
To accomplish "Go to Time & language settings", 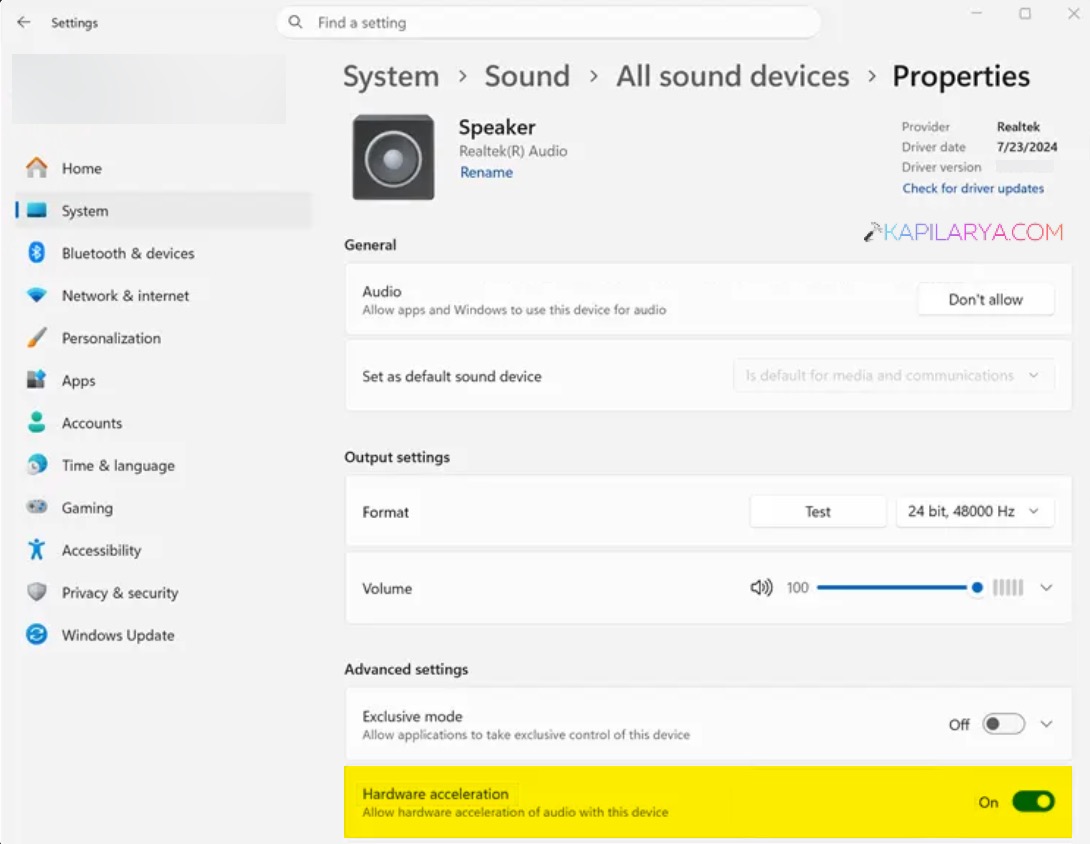I will [163, 464].
